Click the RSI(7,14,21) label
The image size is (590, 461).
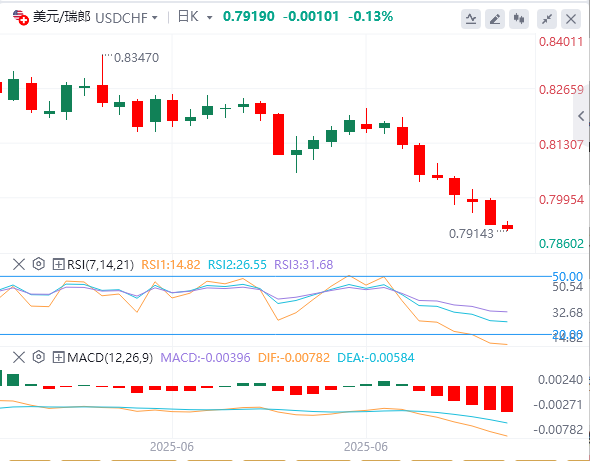[100, 265]
